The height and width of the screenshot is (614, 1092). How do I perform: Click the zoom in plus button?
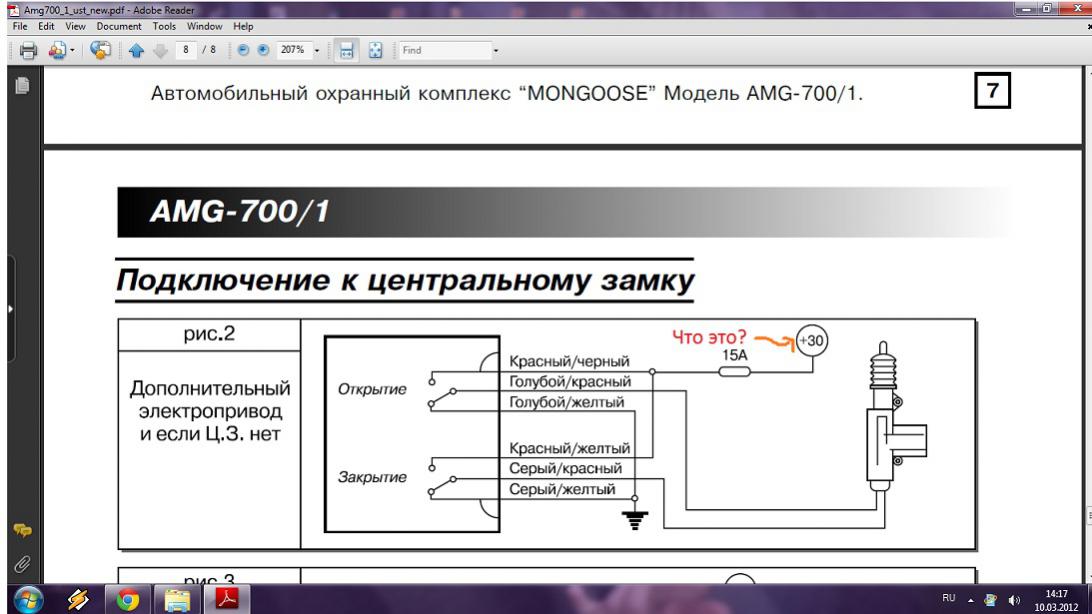(264, 50)
